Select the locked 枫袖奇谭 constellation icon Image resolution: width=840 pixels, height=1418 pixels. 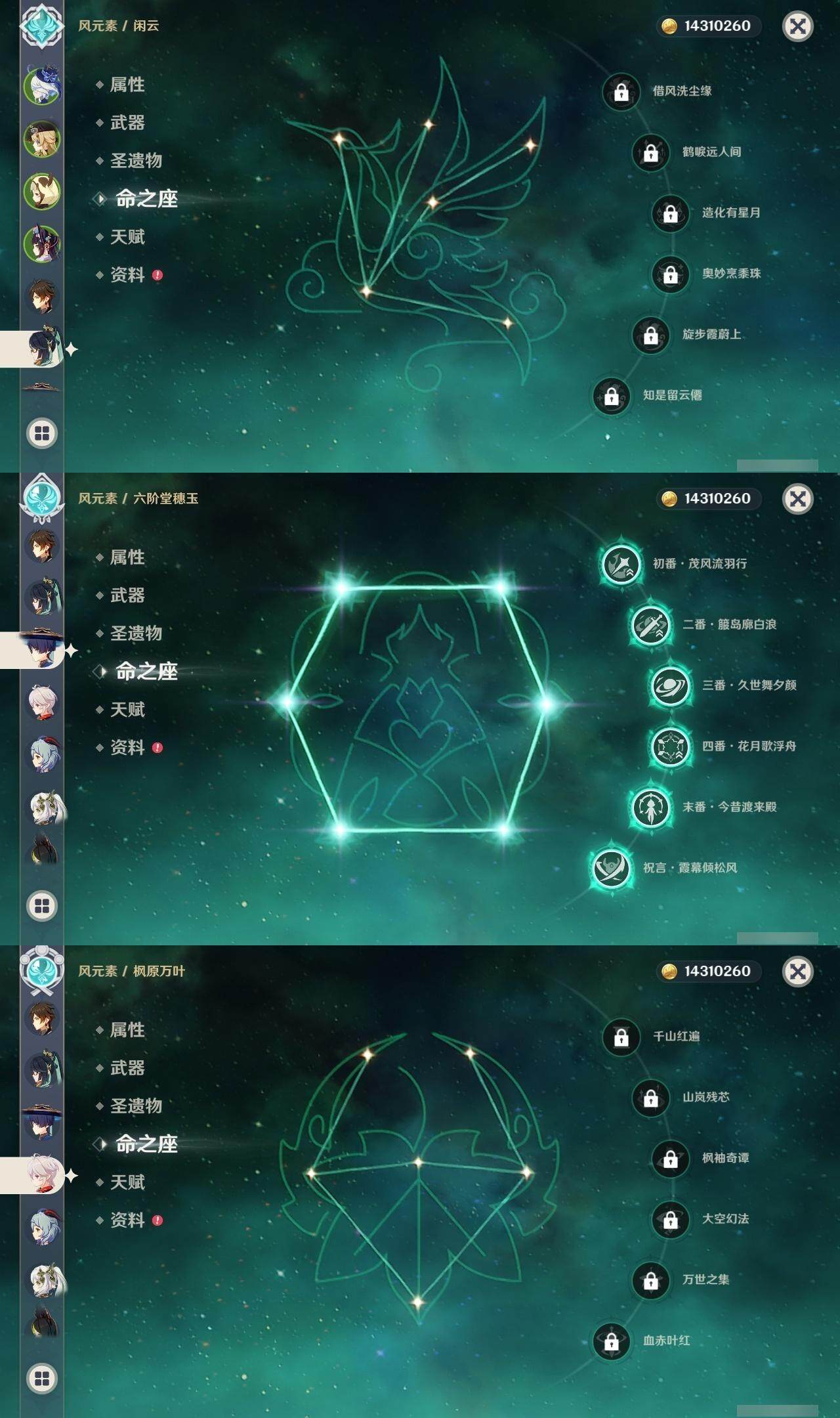coord(670,1159)
